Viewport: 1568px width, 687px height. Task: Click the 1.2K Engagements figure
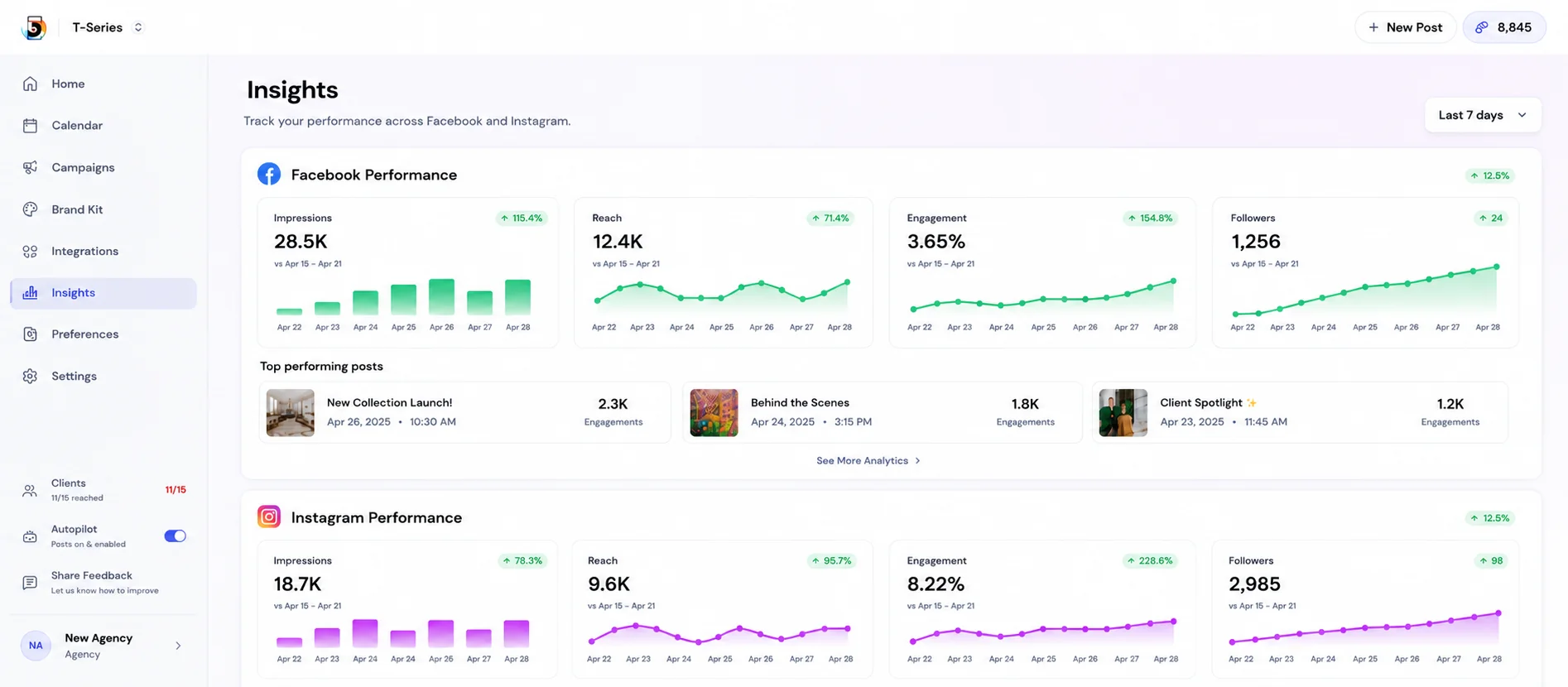(x=1450, y=404)
